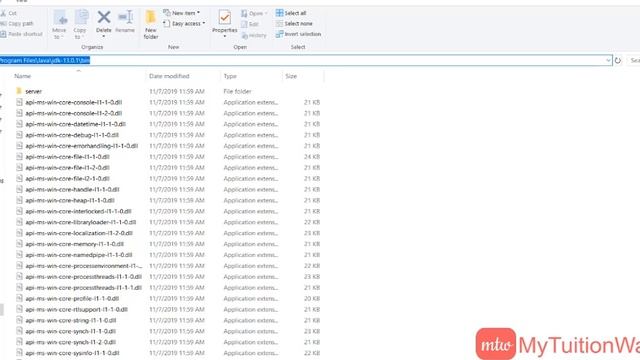Click the file icon of api-ms-win-core-sysinfo-l1-1-0.dll
Image resolution: width=640 pixels, height=360 pixels.
19,353
